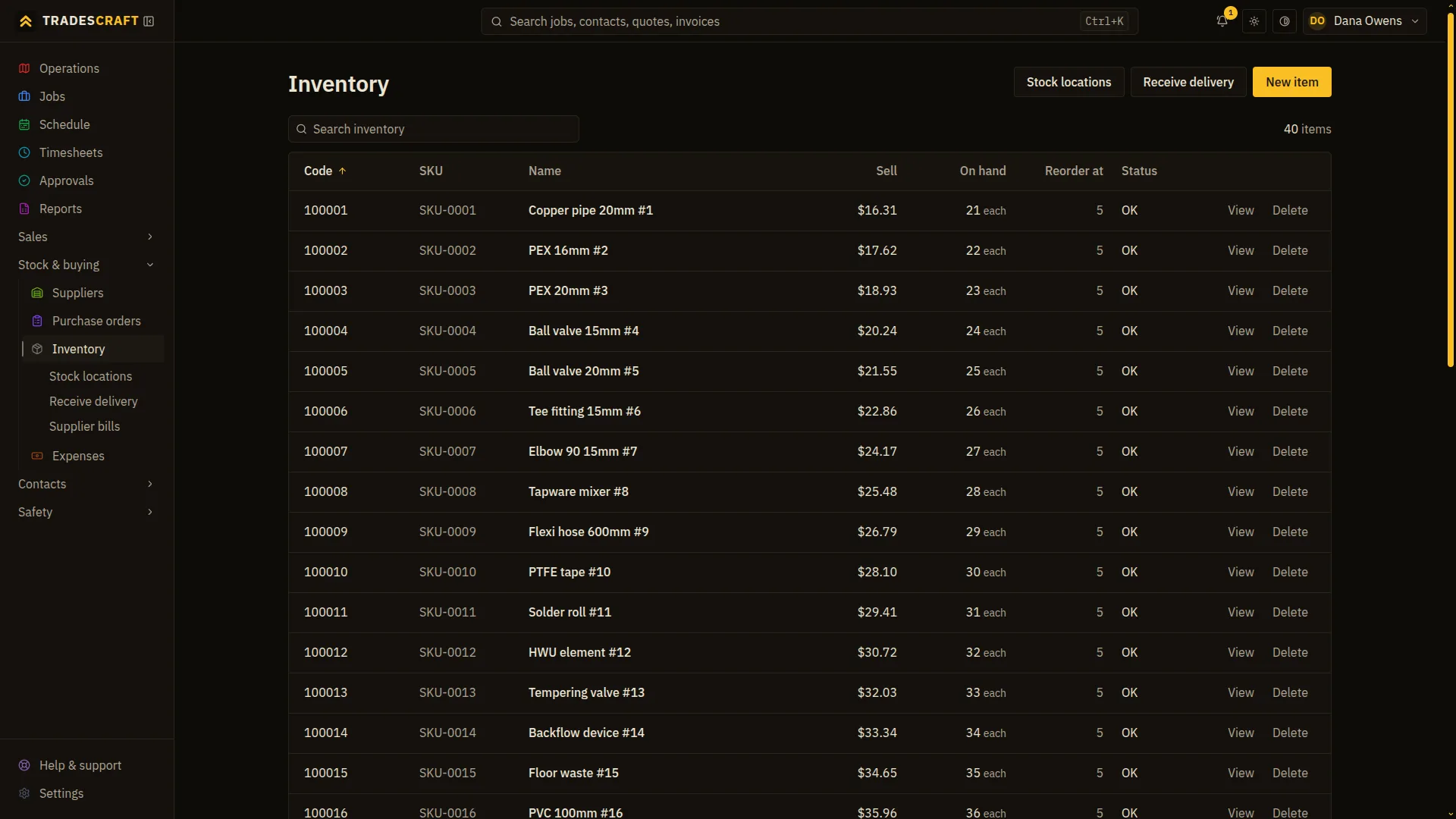Click the search icon in Search inventory

point(302,129)
